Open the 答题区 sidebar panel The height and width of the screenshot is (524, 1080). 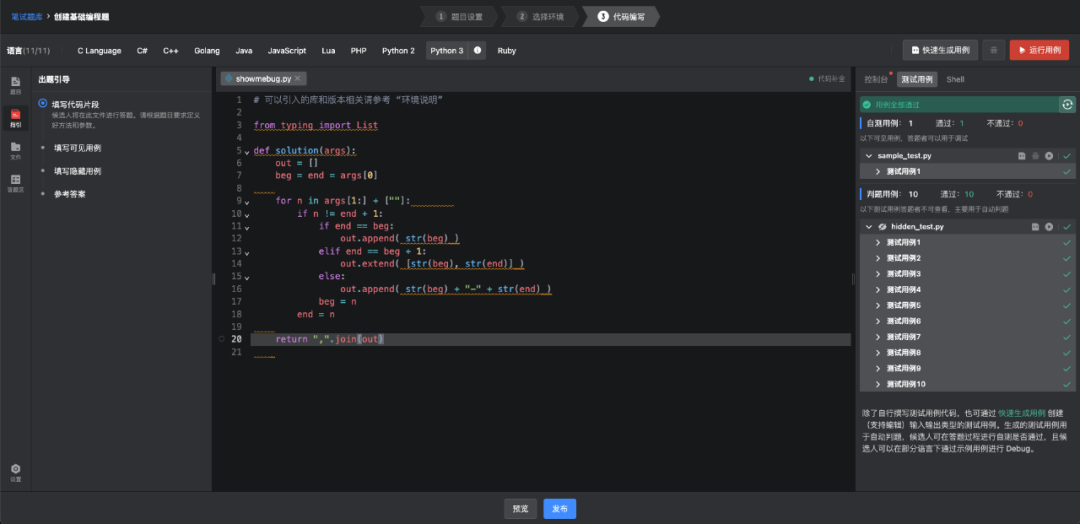tap(15, 182)
